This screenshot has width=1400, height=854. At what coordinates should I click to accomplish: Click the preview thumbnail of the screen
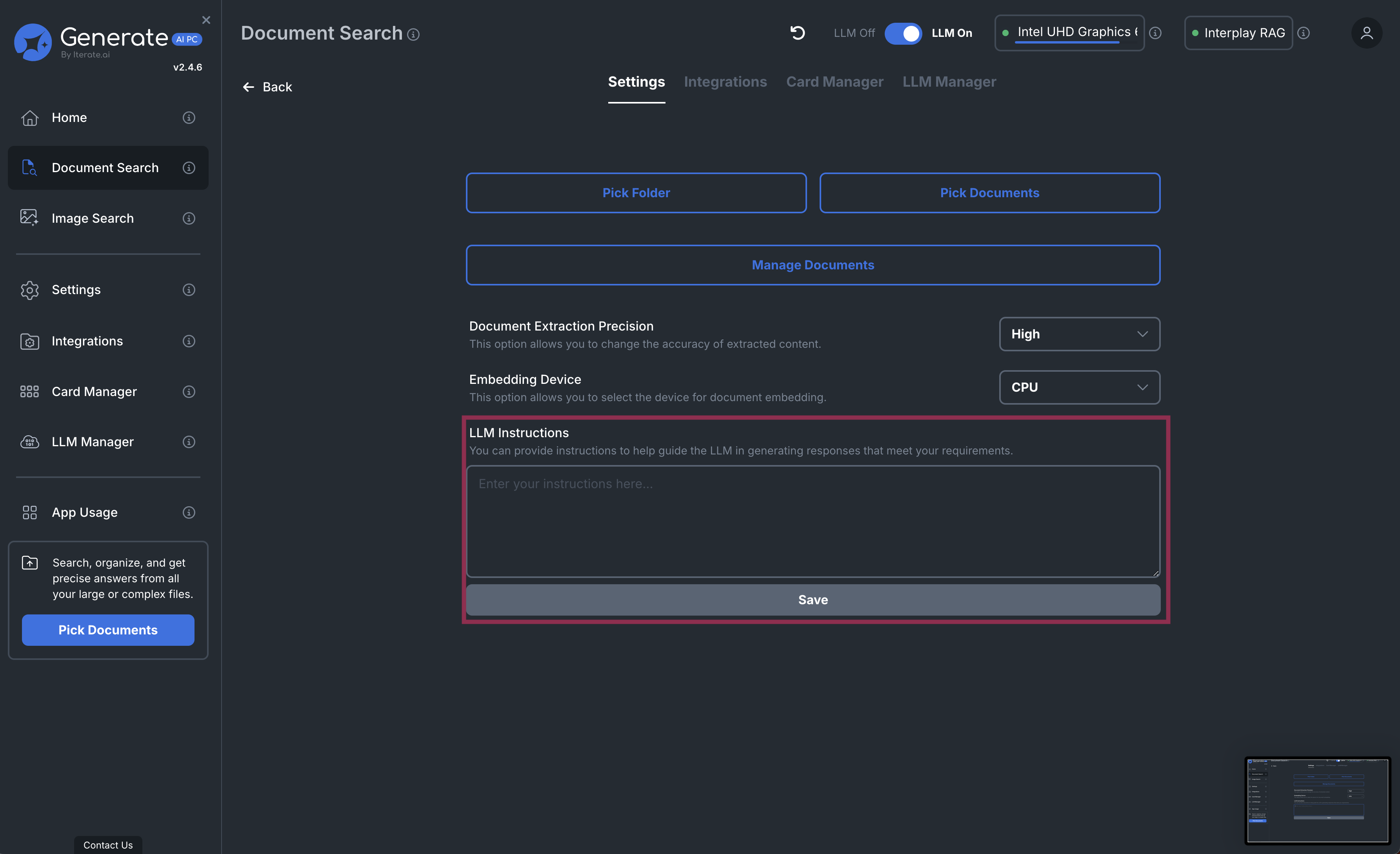click(1317, 801)
